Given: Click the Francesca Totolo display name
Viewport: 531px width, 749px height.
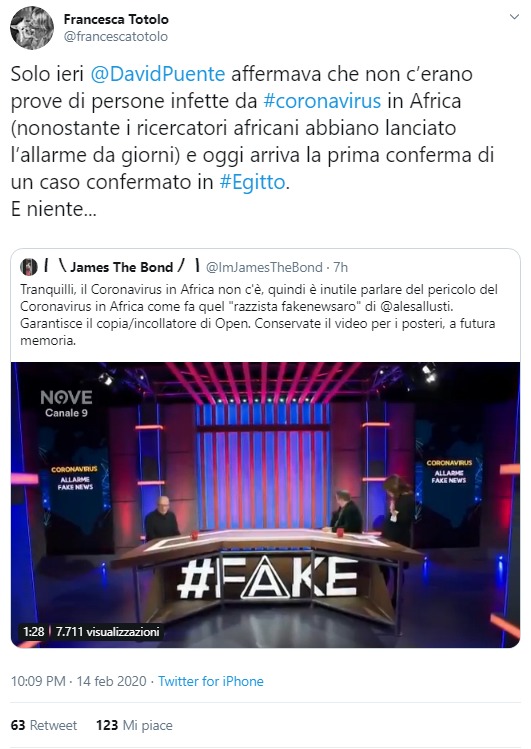Looking at the screenshot, I should [x=116, y=19].
